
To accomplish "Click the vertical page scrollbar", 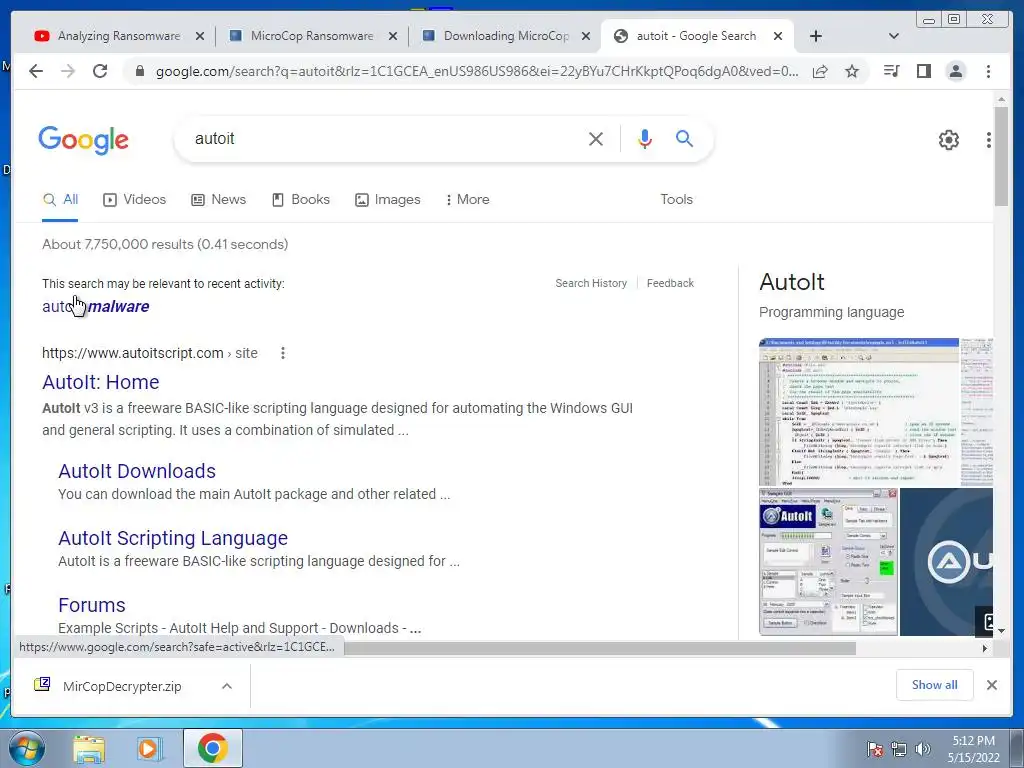I will tap(1001, 157).
